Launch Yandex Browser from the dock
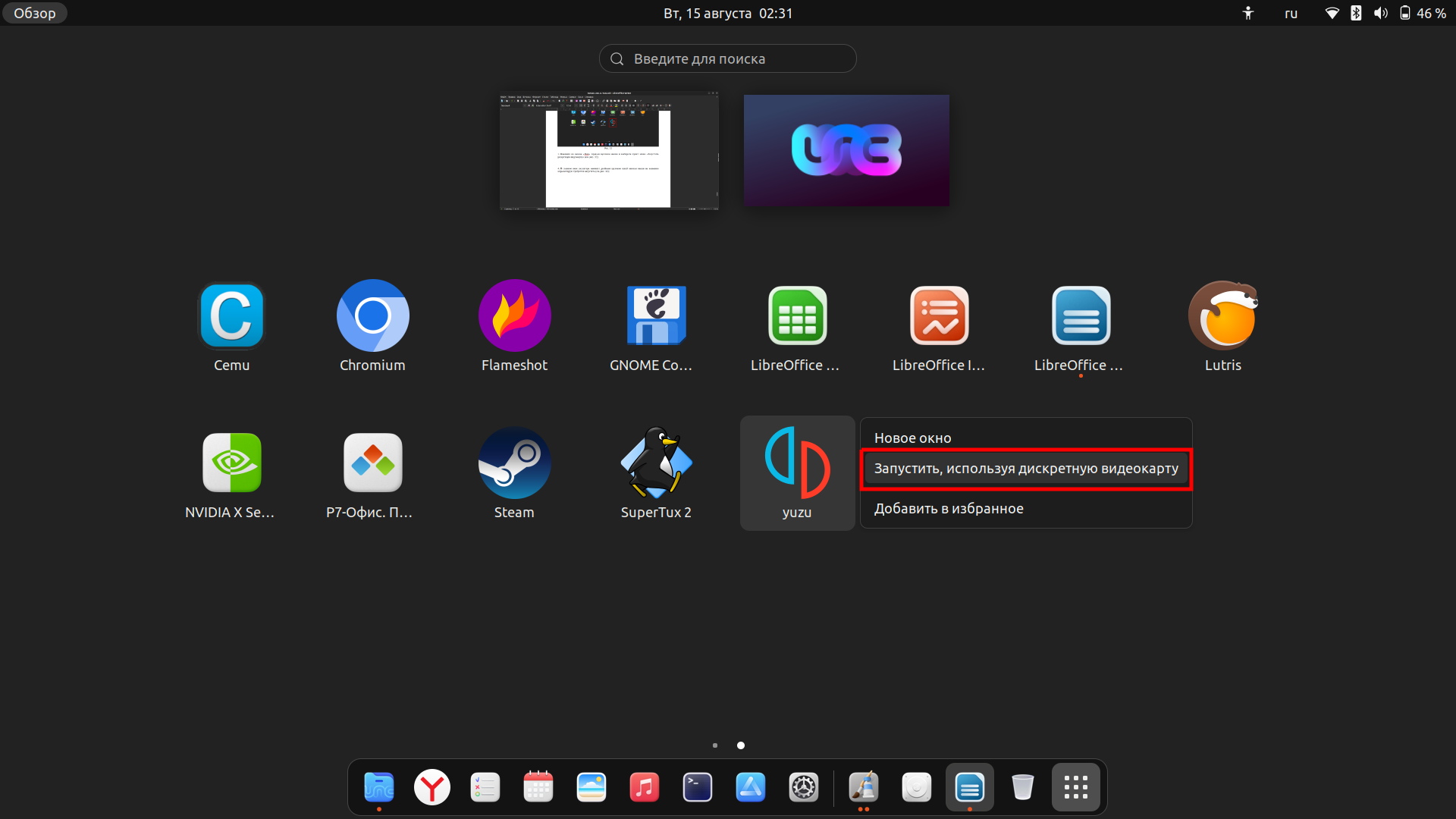The image size is (1456, 819). click(432, 787)
